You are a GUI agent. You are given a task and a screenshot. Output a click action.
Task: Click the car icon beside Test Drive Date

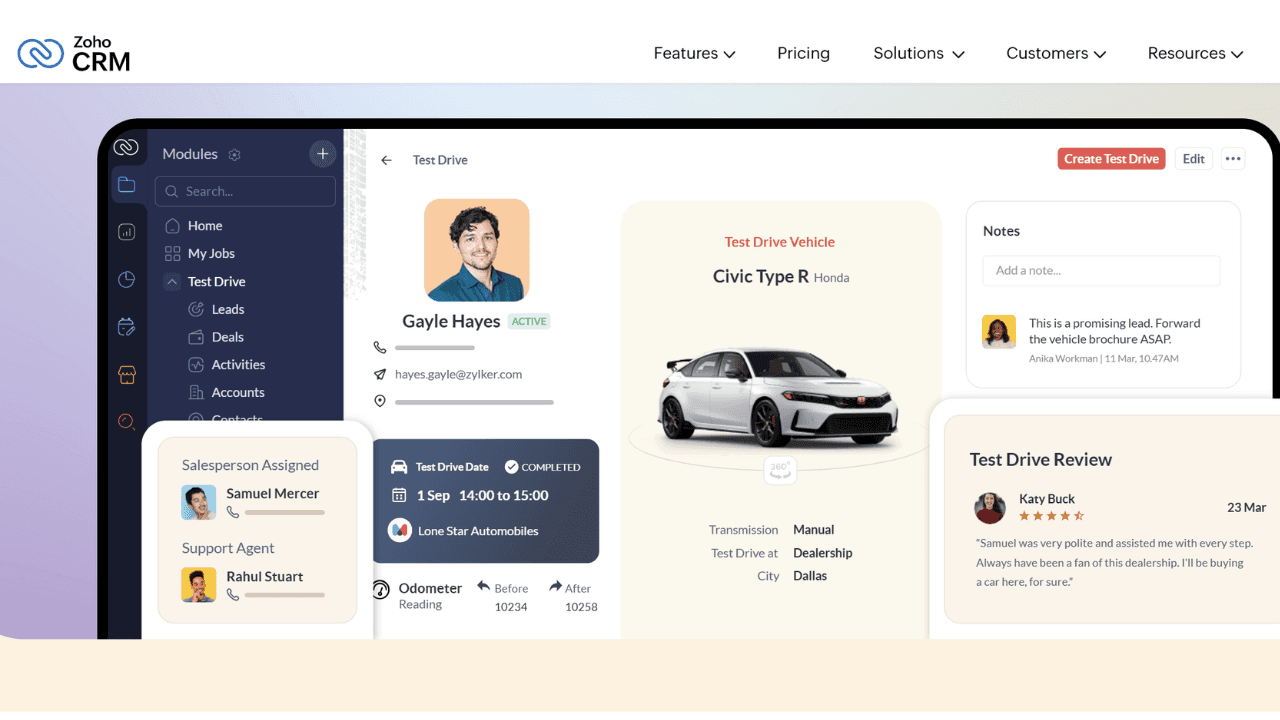(x=399, y=467)
